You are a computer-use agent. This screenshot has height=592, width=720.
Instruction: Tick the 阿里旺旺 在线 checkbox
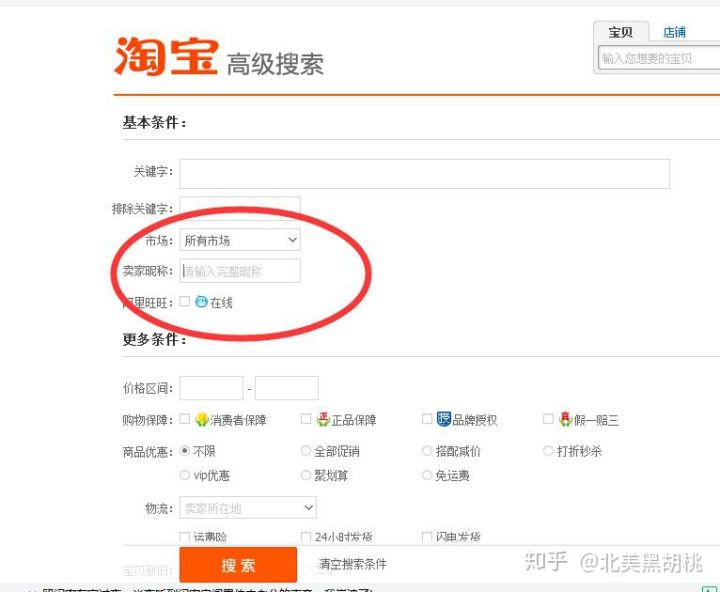coord(185,301)
